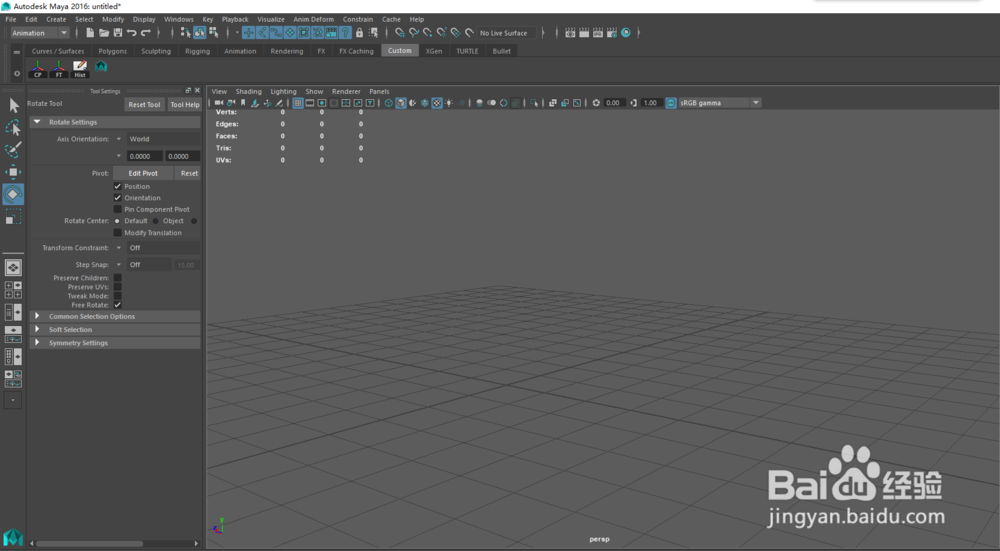This screenshot has width=1000, height=551.
Task: Open the render view clapperboard icon
Action: click(x=570, y=33)
